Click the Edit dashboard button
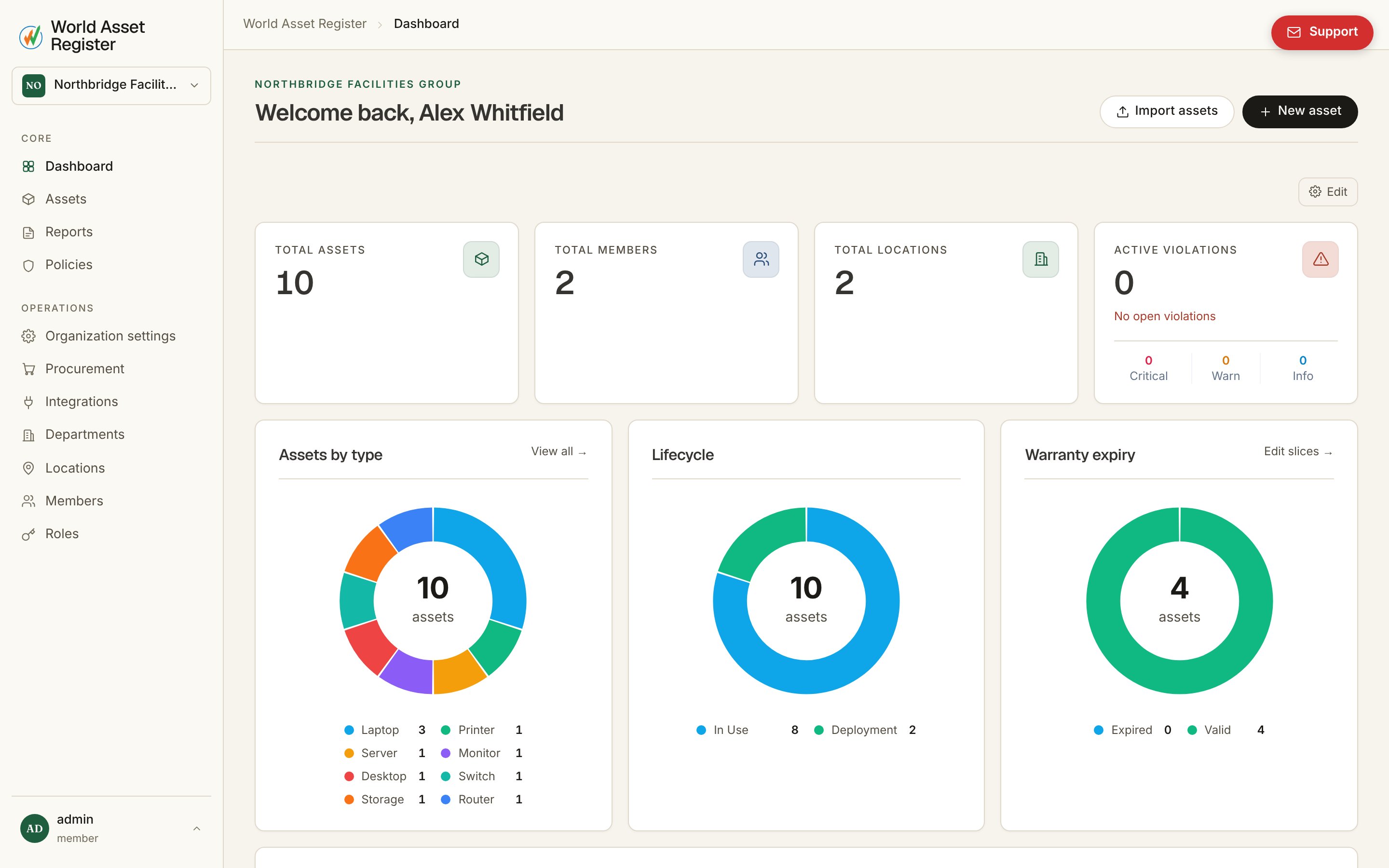This screenshot has width=1389, height=868. (x=1328, y=192)
